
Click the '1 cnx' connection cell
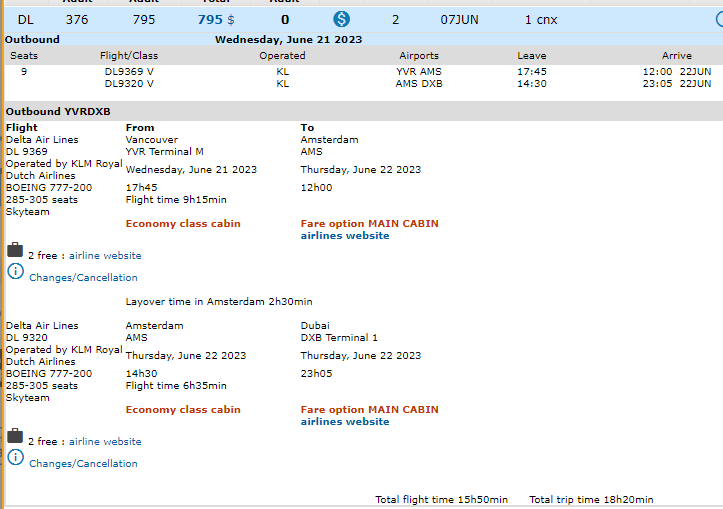[541, 19]
